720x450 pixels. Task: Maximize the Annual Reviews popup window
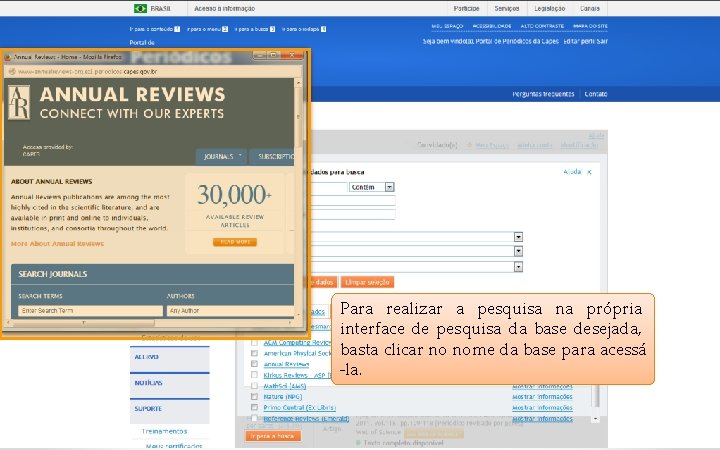coord(274,55)
